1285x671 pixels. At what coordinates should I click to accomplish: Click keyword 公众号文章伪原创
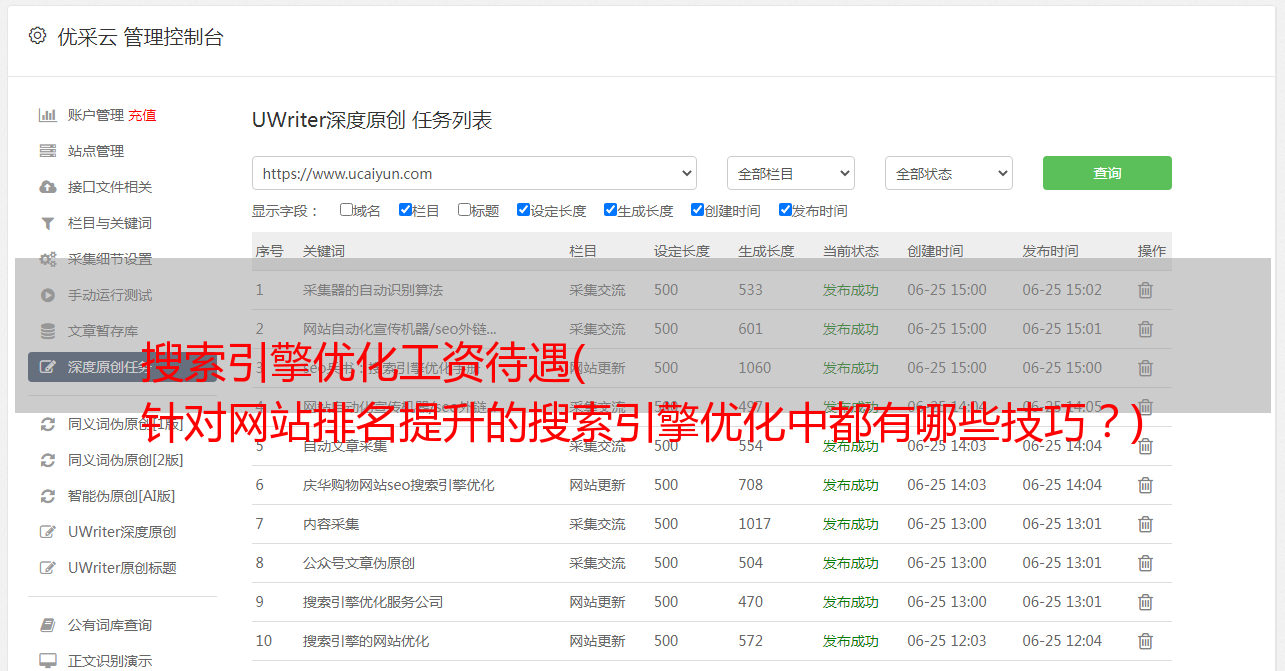click(x=359, y=563)
